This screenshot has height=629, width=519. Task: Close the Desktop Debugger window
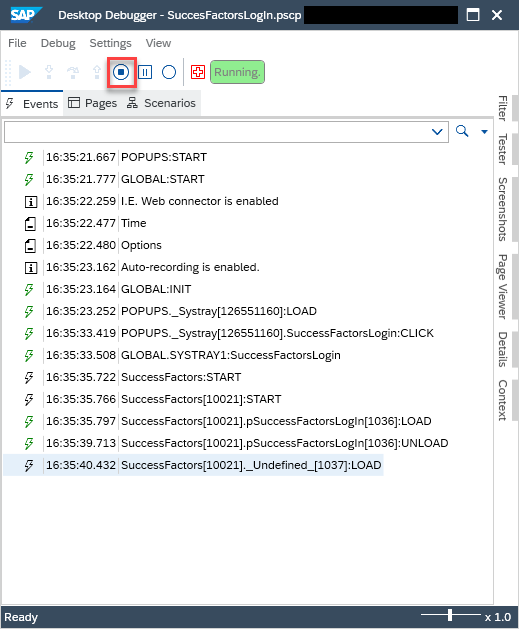pyautogui.click(x=497, y=15)
